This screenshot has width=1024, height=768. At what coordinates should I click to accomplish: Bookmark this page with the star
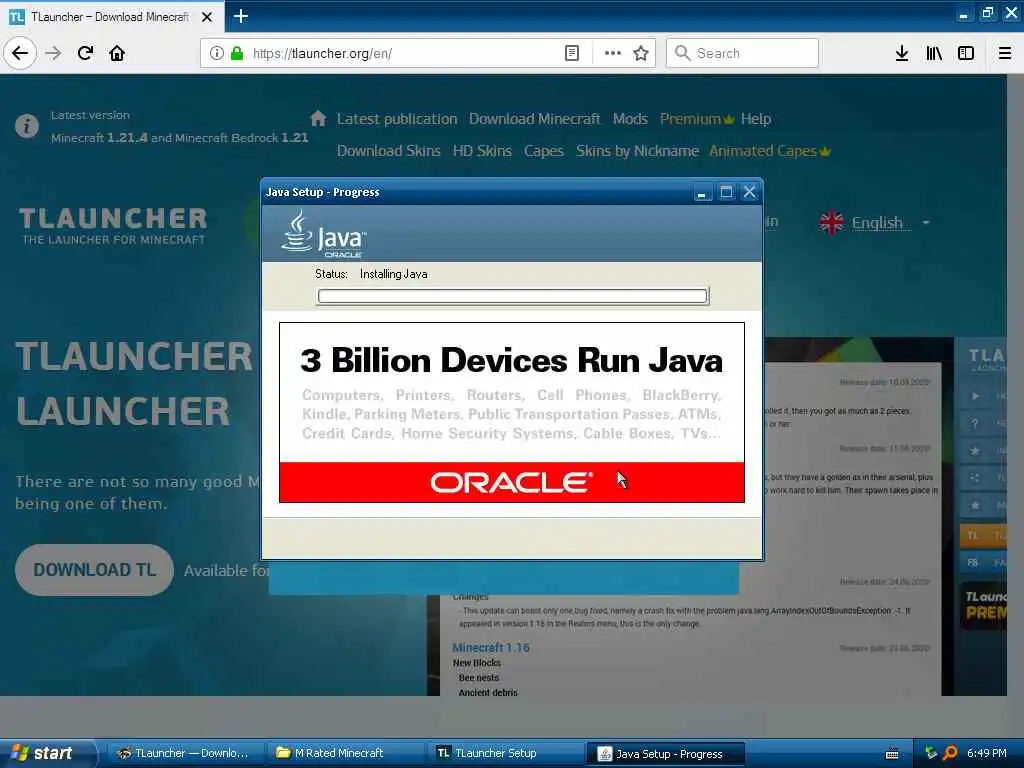click(641, 53)
